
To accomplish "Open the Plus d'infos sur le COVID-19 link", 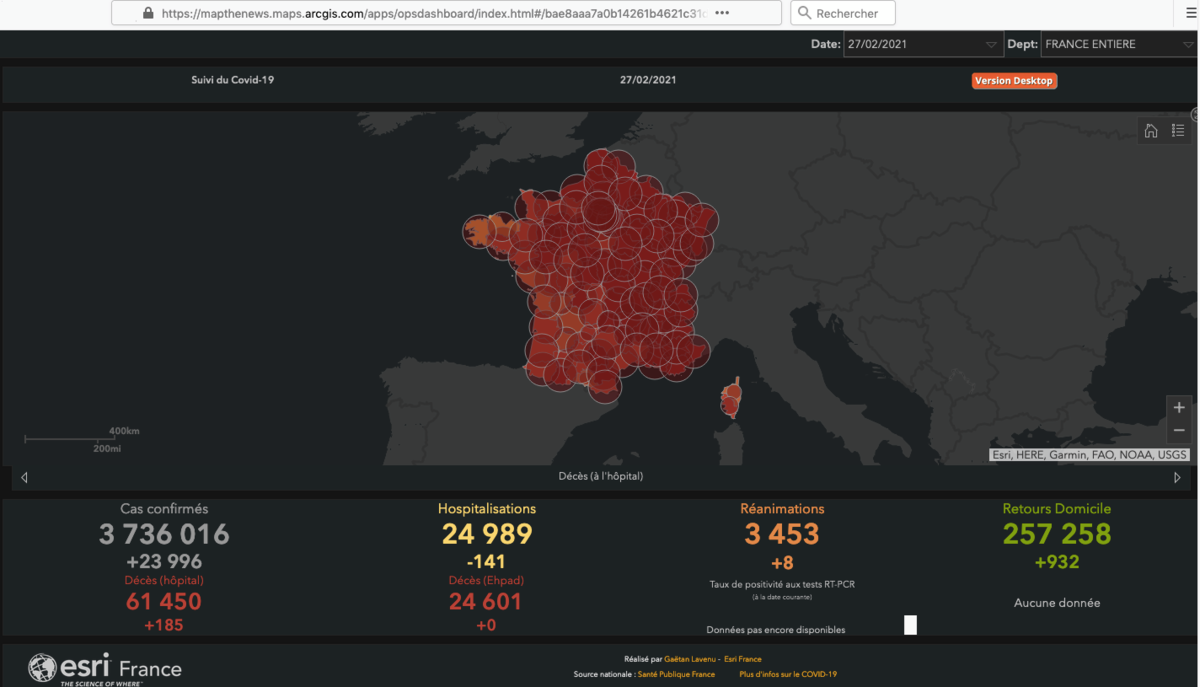I will pyautogui.click(x=788, y=675).
